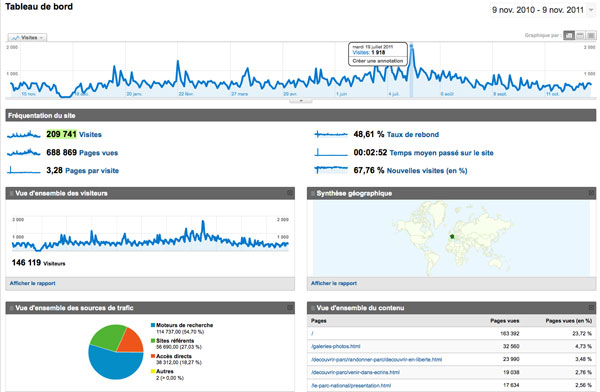Click the 163 392 page views value
The height and width of the screenshot is (392, 600).
(x=510, y=333)
